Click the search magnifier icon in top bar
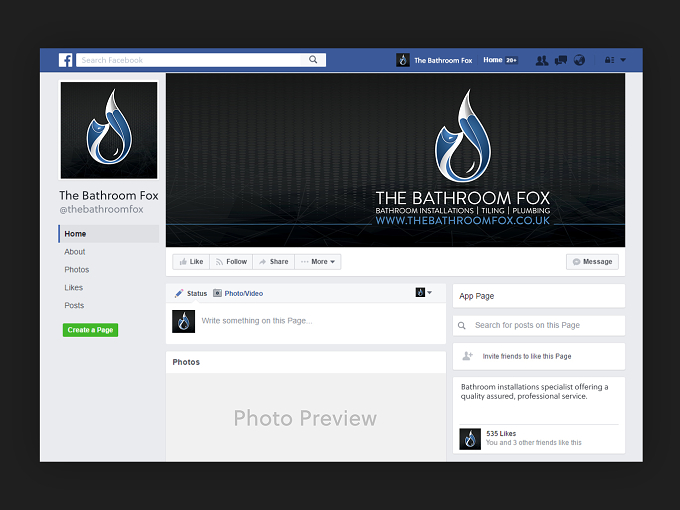The height and width of the screenshot is (510, 680). point(313,60)
